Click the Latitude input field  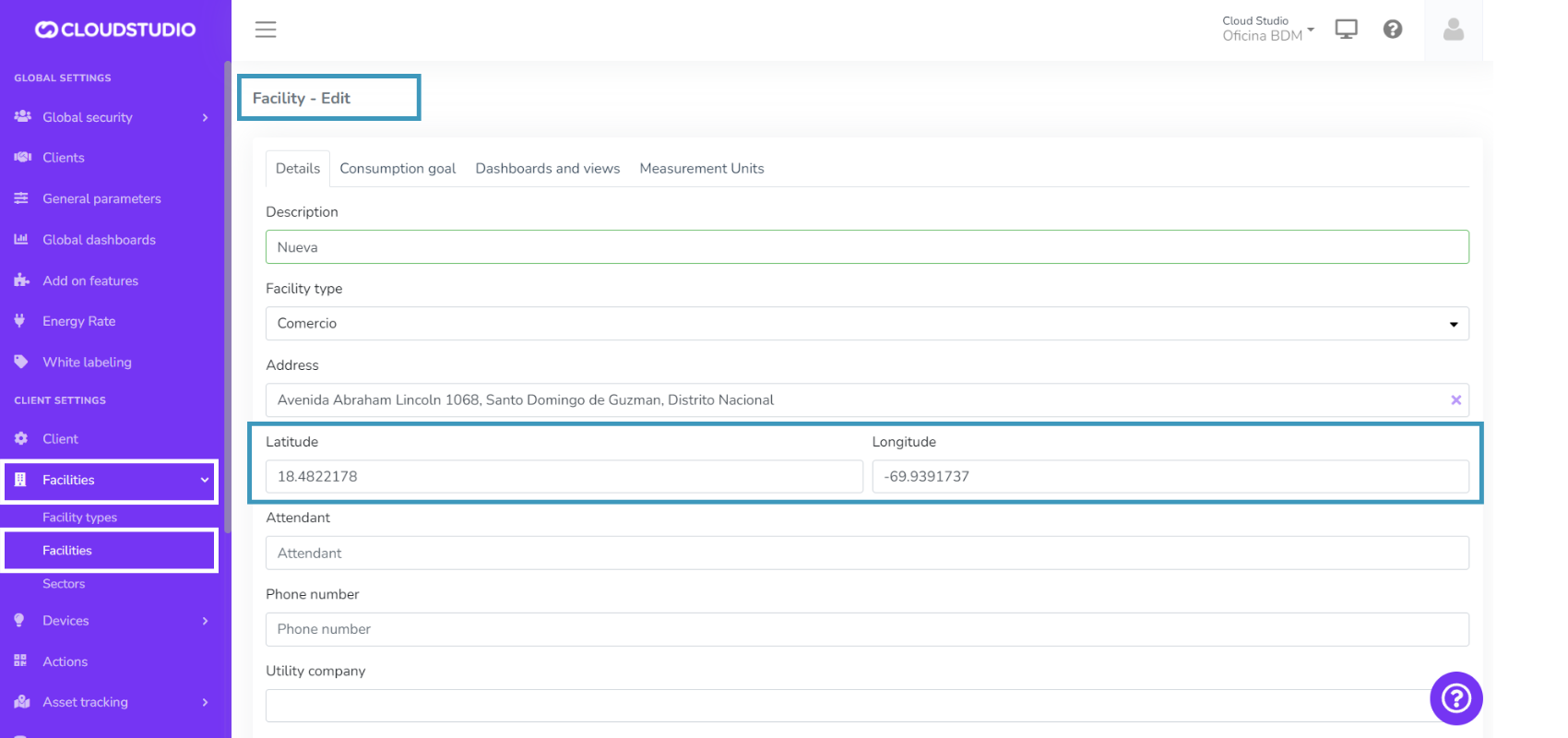[564, 477]
